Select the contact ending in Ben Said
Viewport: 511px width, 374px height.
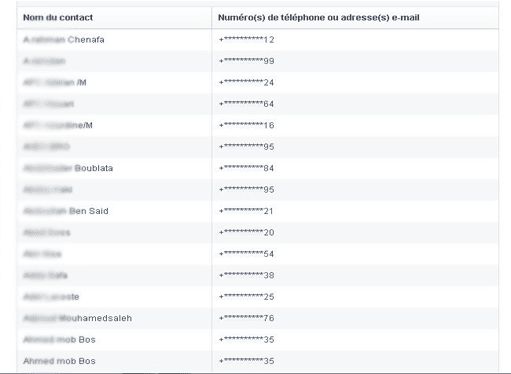(66, 211)
